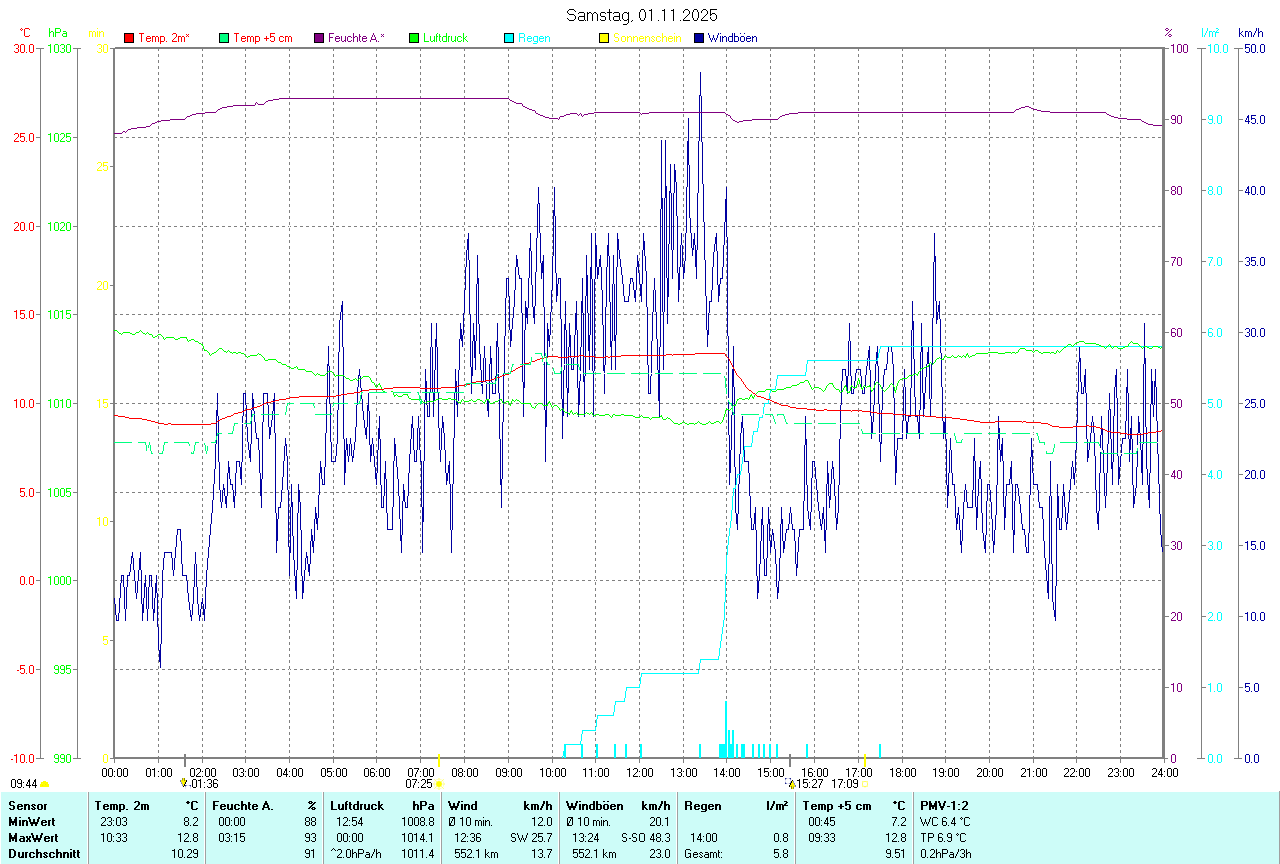1280x864 pixels.
Task: Click the purple Feuchte A. legend square
Action: click(x=319, y=38)
